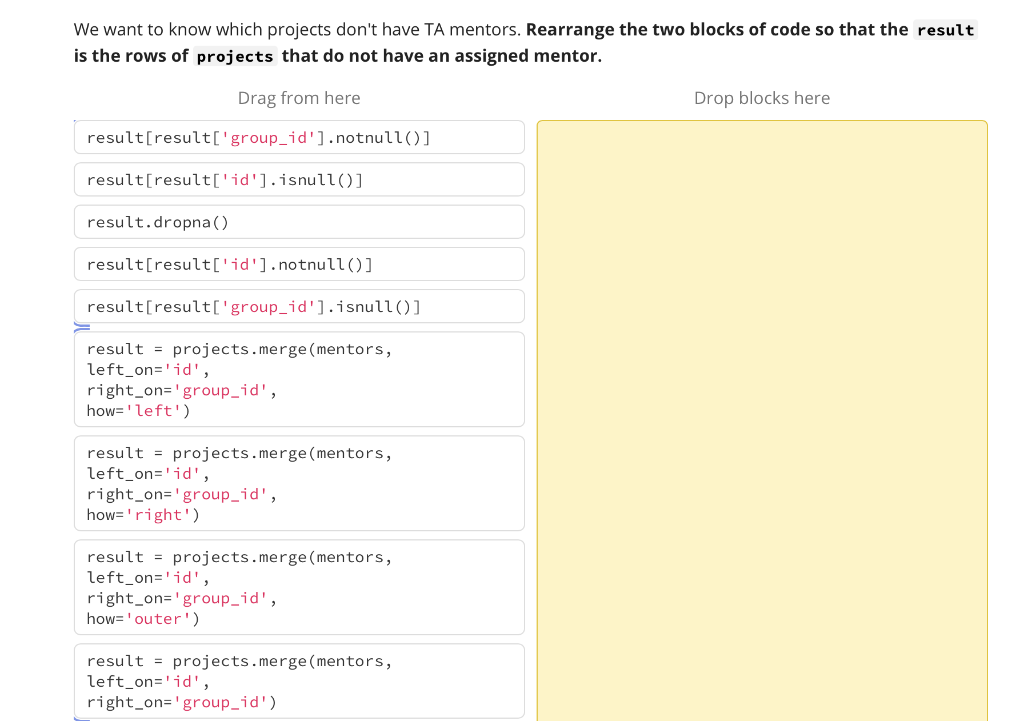Click the merge block with how='outer'

299,587
